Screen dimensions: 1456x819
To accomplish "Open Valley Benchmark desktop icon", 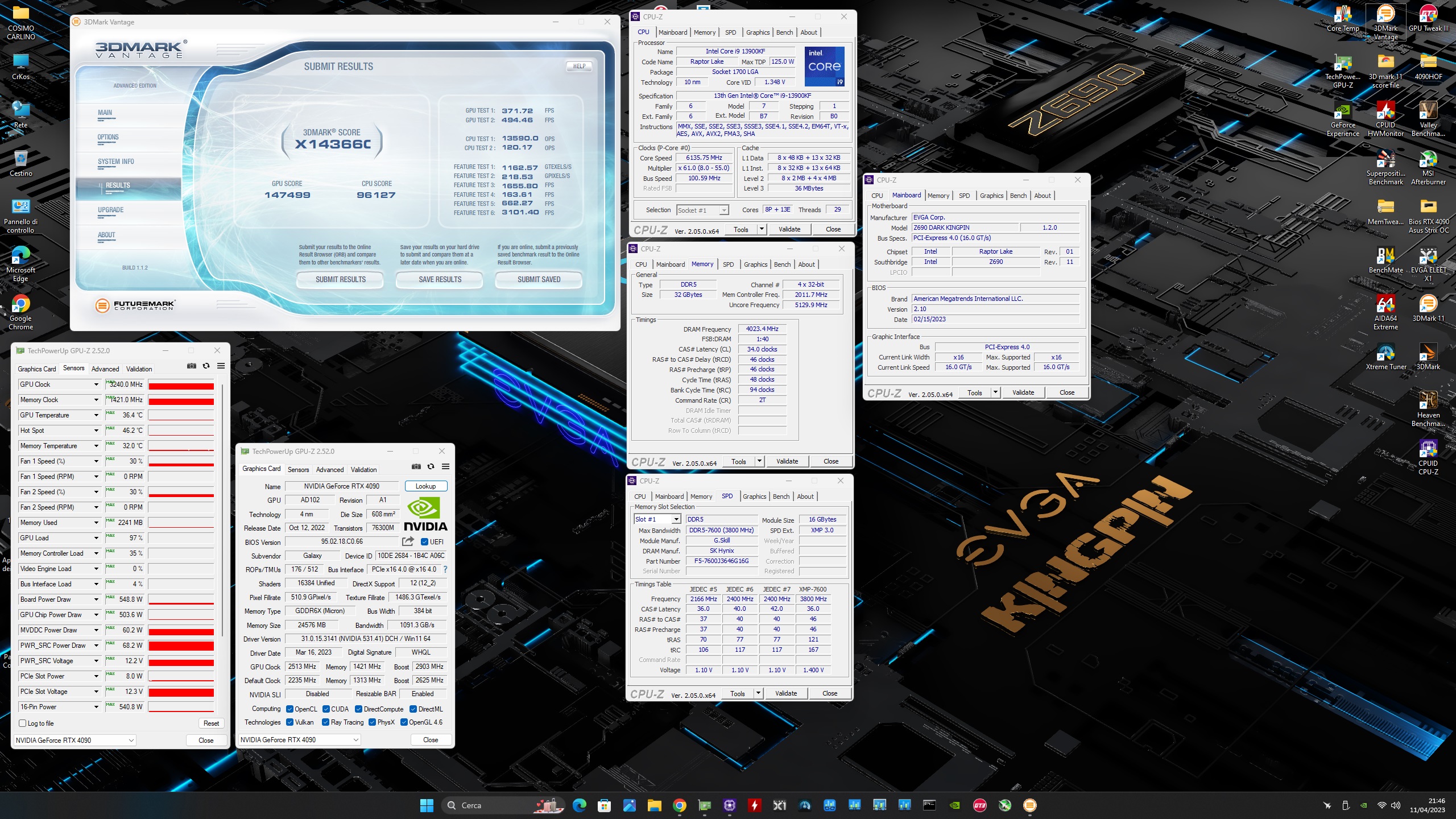I will coord(1428,119).
